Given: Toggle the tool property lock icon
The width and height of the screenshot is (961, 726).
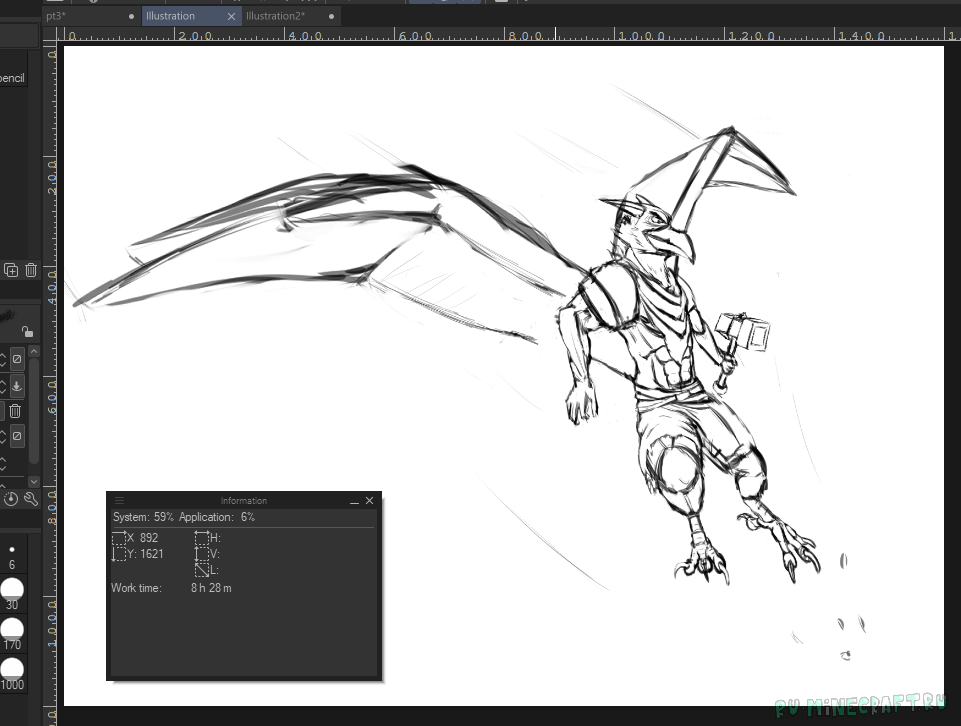Looking at the screenshot, I should pyautogui.click(x=27, y=331).
